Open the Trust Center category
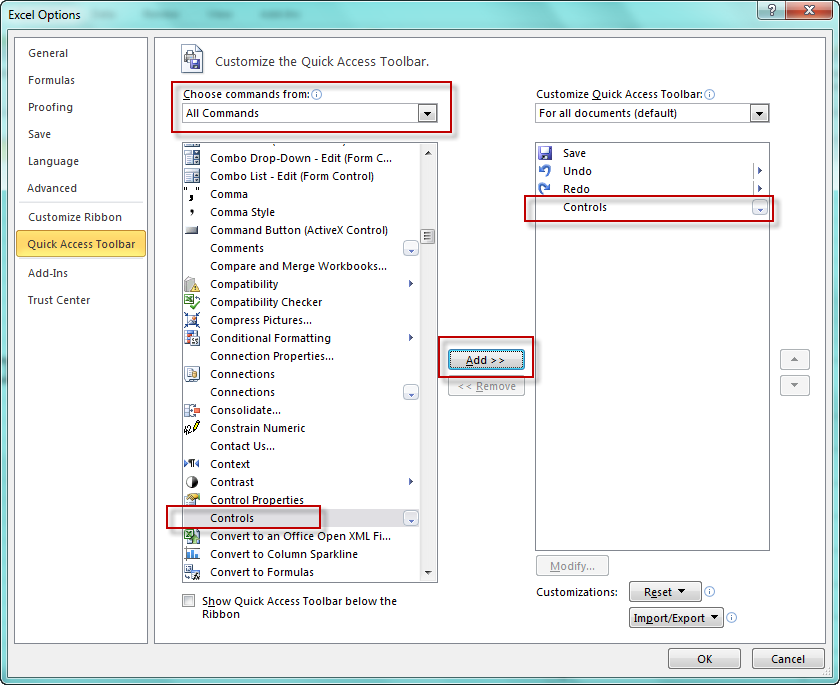The image size is (840, 685). (59, 300)
